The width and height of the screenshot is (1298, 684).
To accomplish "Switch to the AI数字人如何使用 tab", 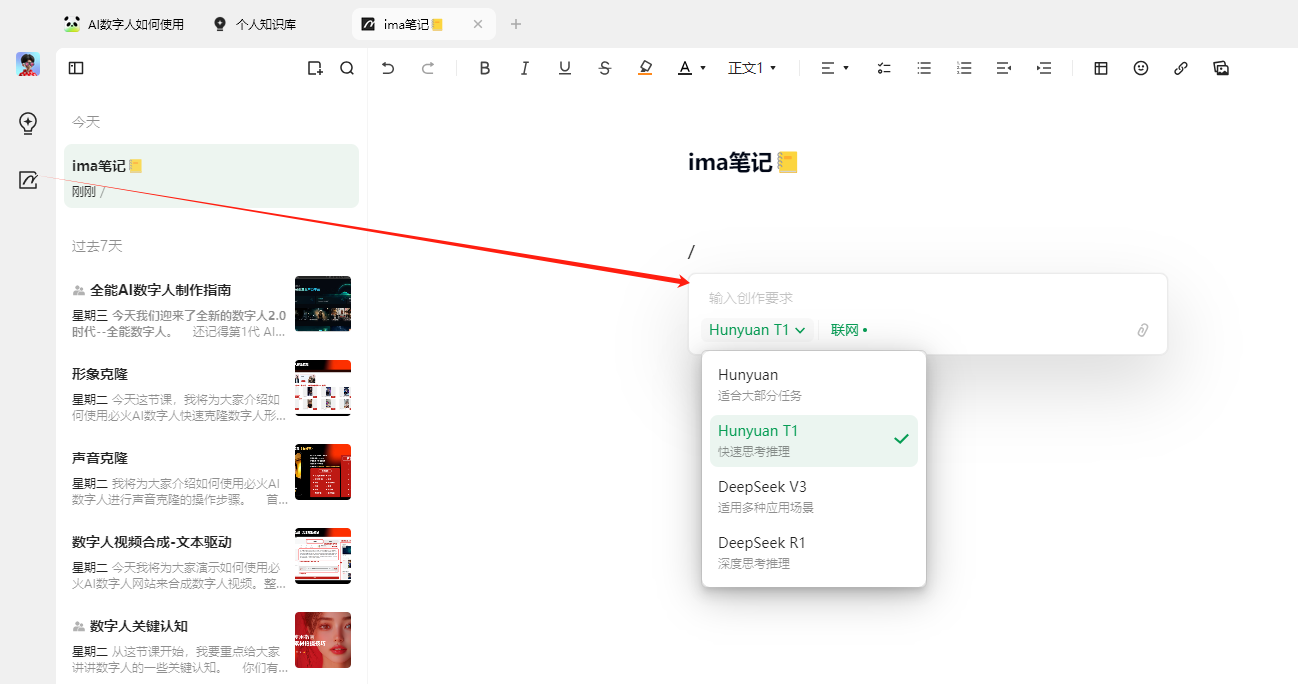I will point(125,24).
